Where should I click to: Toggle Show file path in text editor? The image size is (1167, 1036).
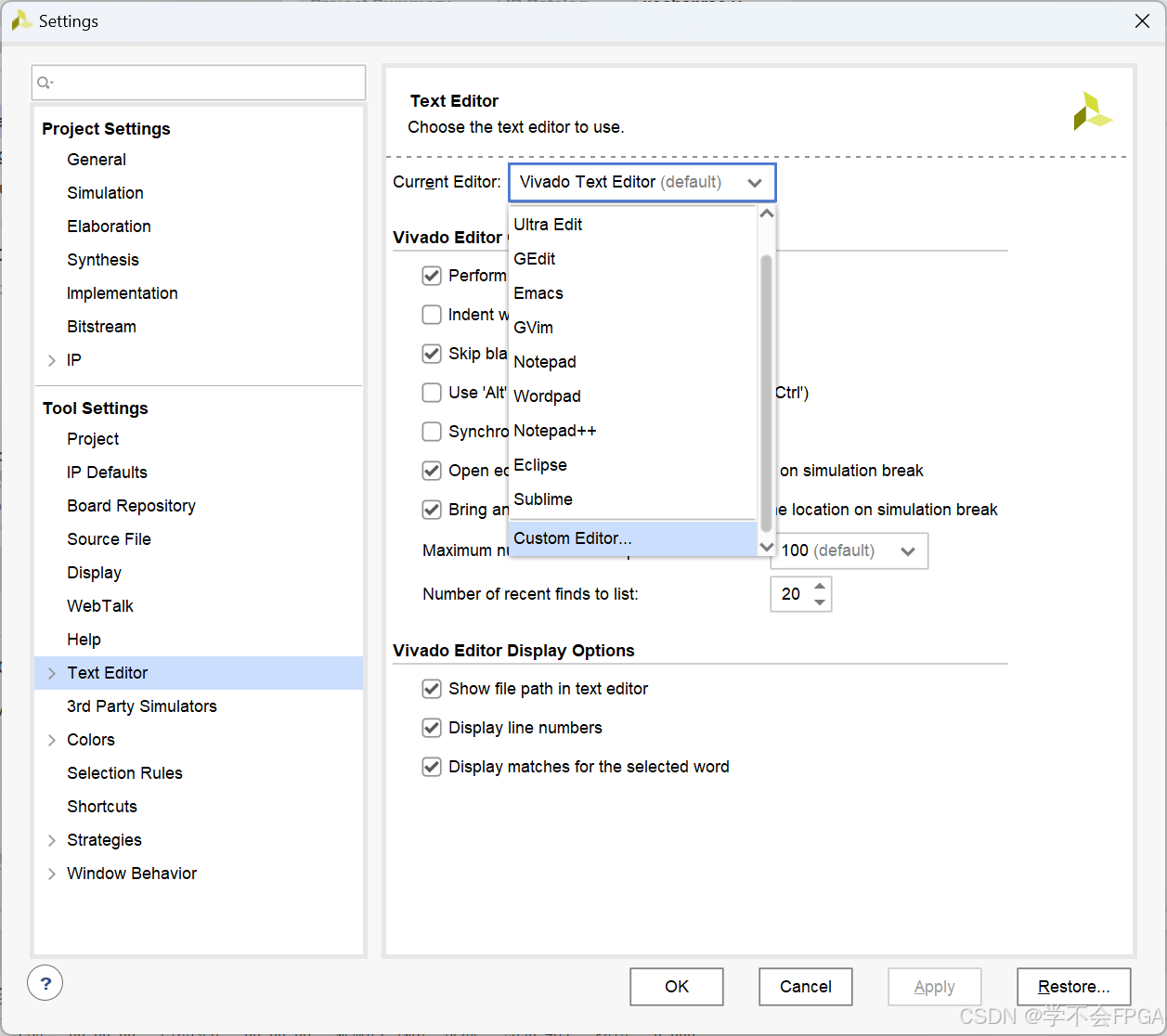432,689
